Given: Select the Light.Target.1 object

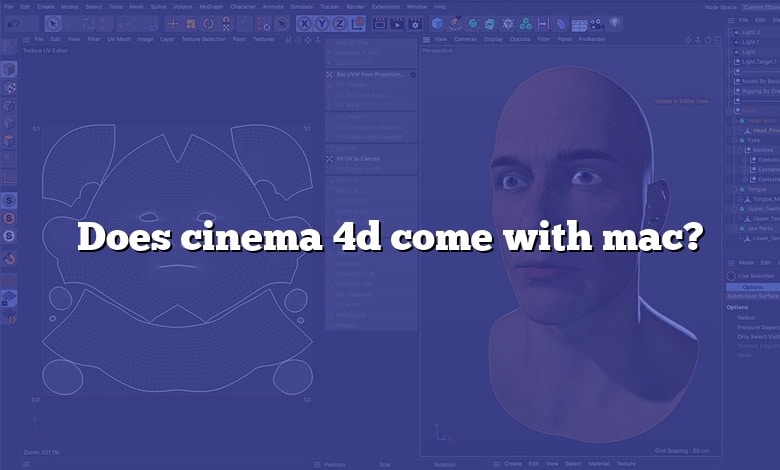Looking at the screenshot, I should pyautogui.click(x=759, y=62).
